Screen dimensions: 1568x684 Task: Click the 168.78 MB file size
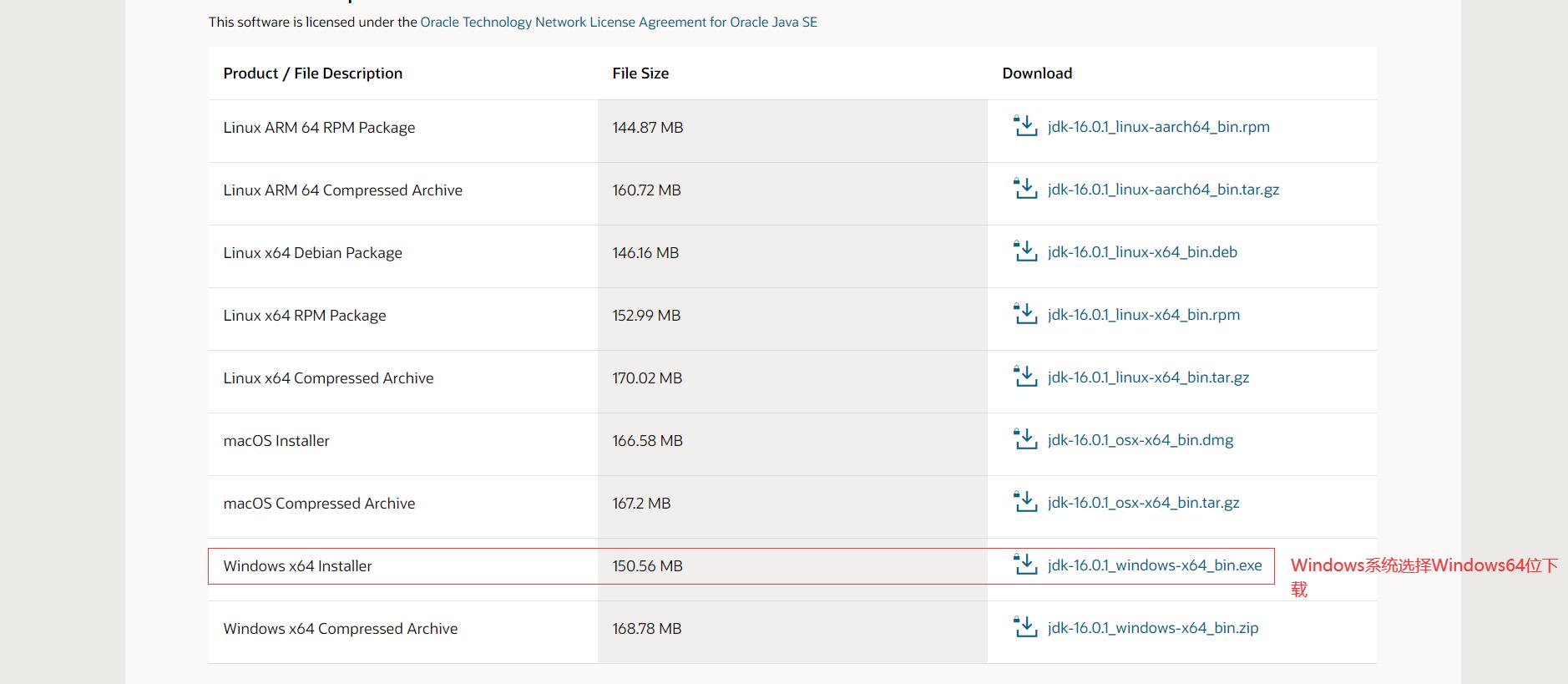tap(647, 629)
